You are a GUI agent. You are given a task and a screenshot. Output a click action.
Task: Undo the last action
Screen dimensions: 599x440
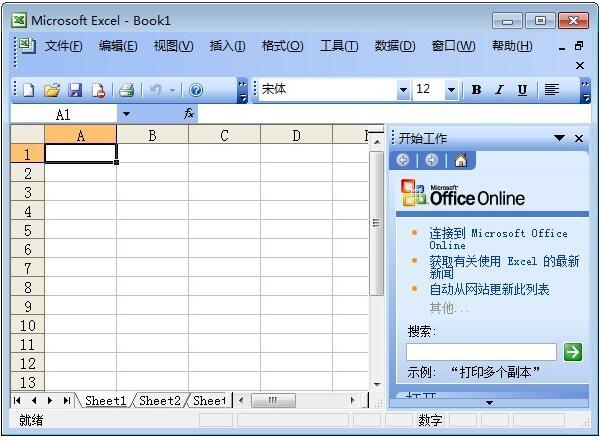[155, 90]
